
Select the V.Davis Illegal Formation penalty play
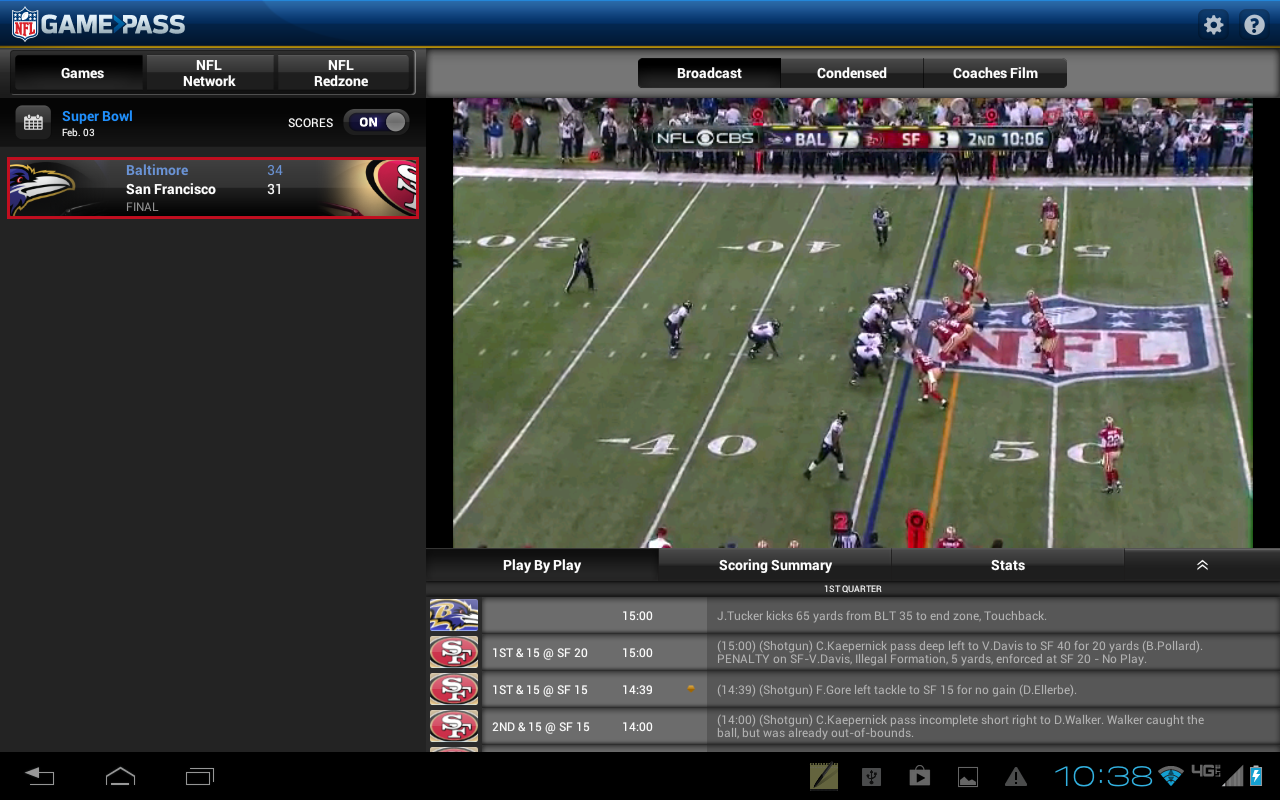[x=960, y=653]
